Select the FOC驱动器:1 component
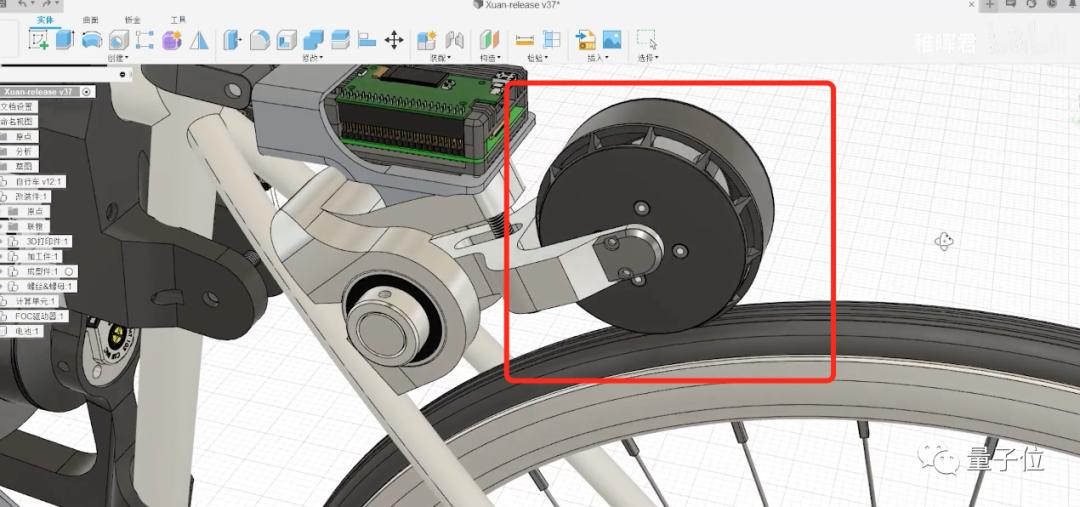This screenshot has width=1080, height=507. pyautogui.click(x=39, y=316)
